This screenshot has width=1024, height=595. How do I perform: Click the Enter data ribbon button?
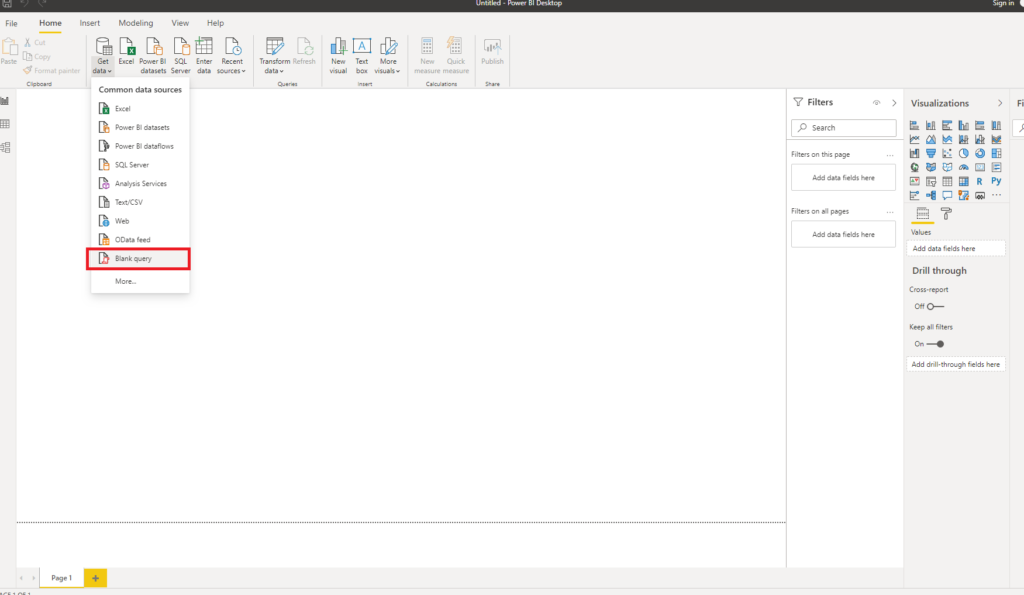pyautogui.click(x=204, y=55)
